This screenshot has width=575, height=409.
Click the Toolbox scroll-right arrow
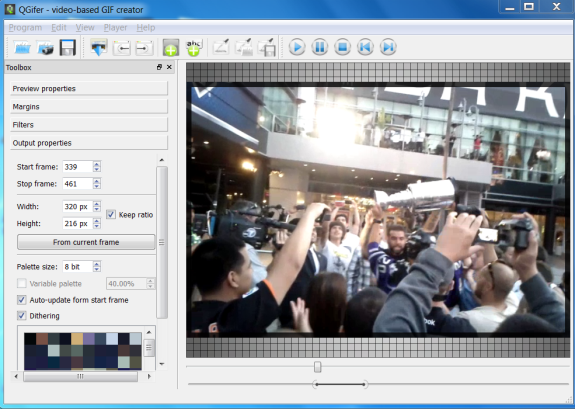(x=149, y=376)
